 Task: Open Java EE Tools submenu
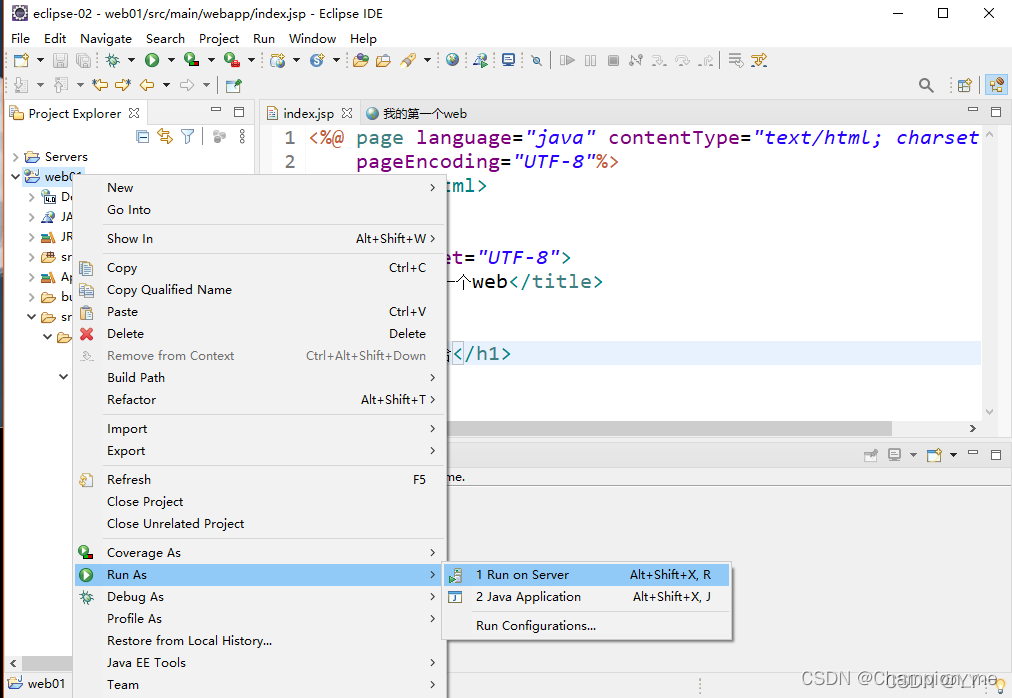pos(259,662)
